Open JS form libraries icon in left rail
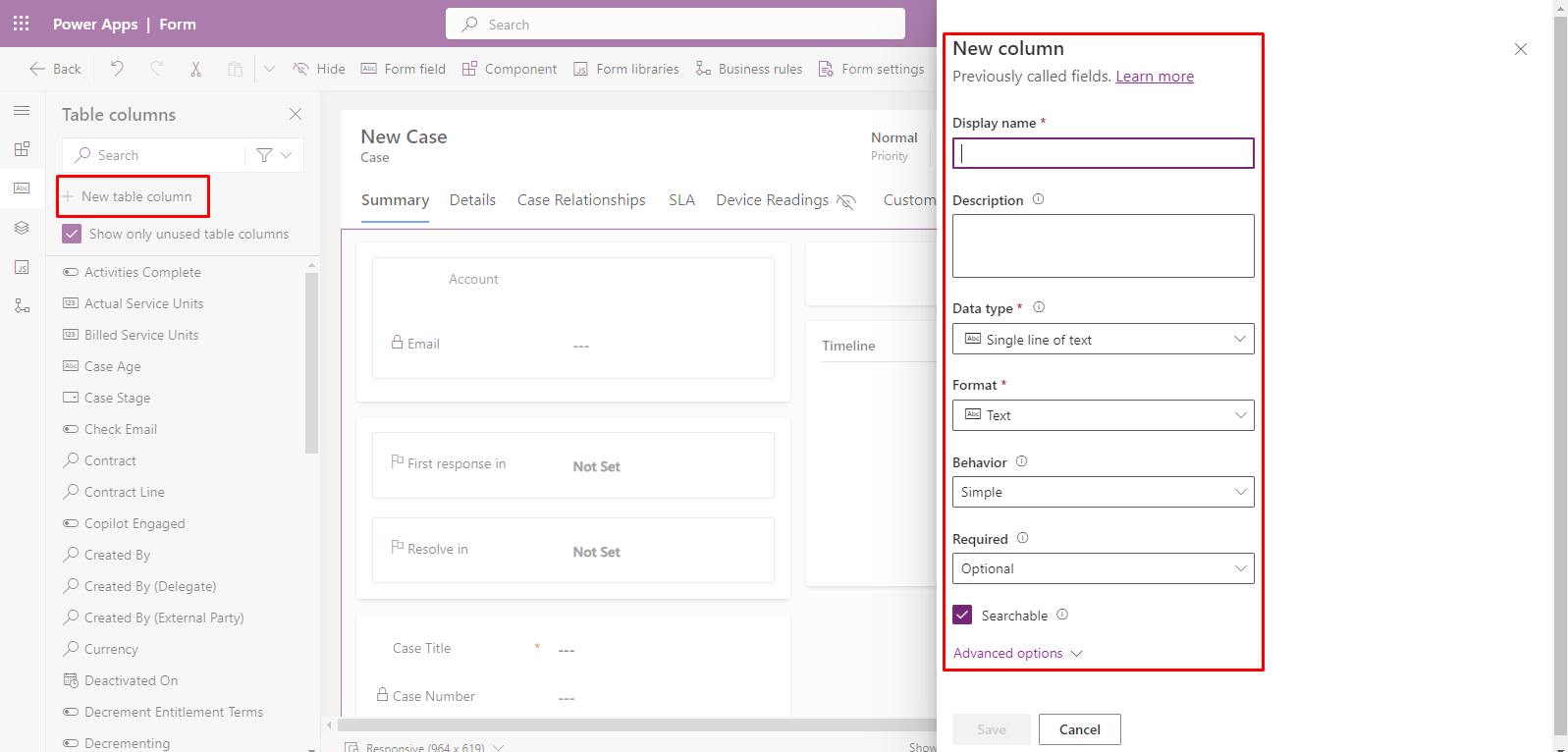 point(22,267)
